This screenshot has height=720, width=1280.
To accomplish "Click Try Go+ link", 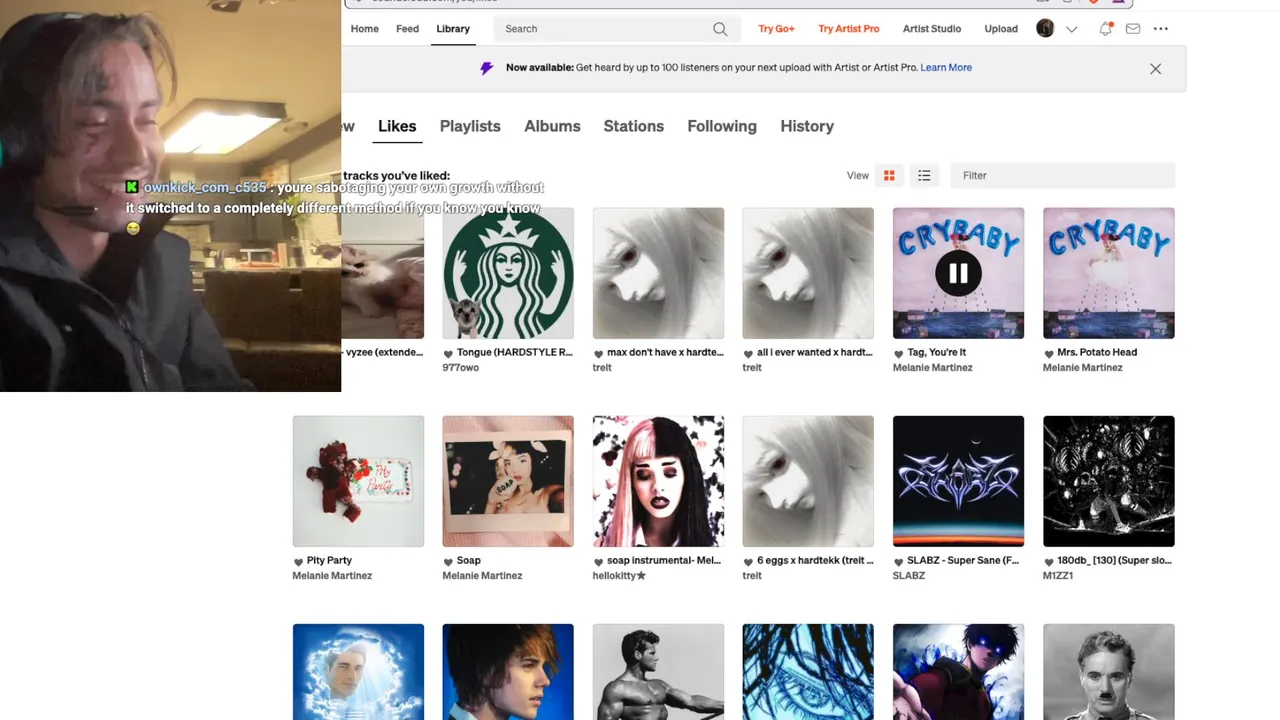I will click(776, 29).
